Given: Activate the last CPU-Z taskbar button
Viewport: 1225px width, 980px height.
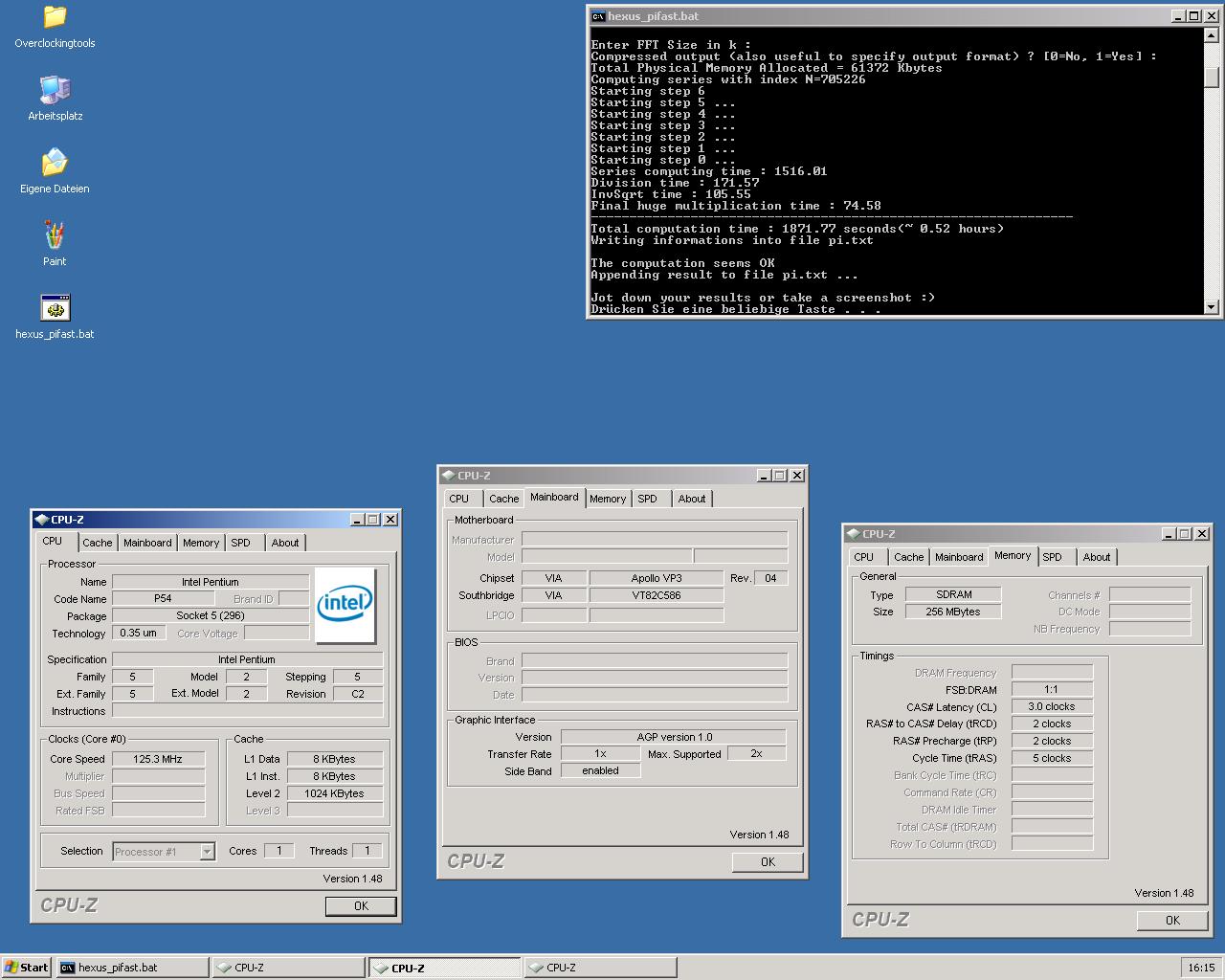Looking at the screenshot, I should click(600, 968).
